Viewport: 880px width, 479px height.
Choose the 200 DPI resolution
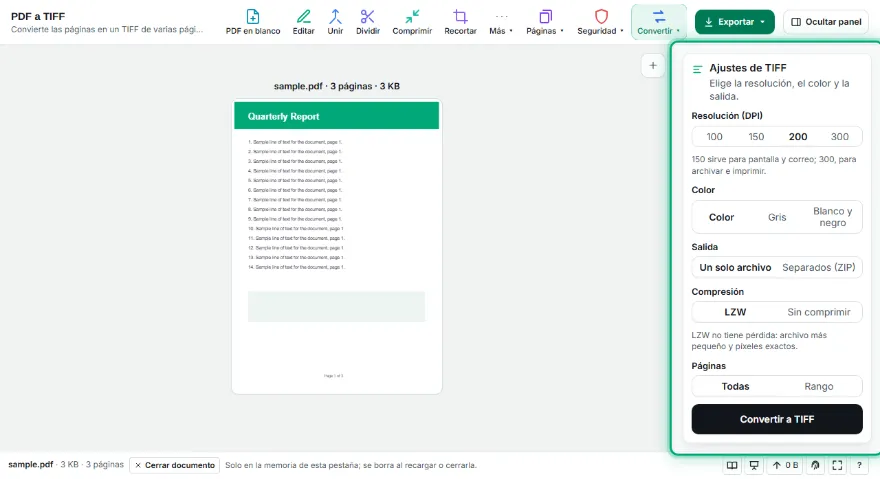(x=798, y=136)
